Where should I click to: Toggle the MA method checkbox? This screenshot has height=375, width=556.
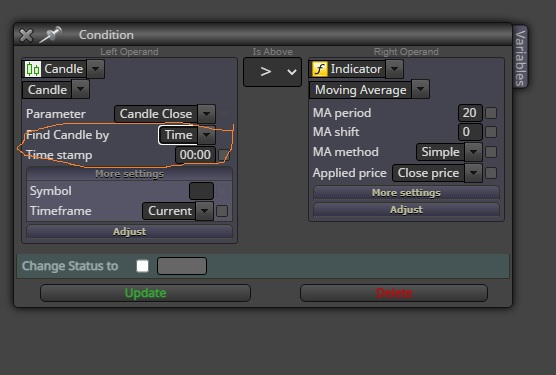(491, 152)
